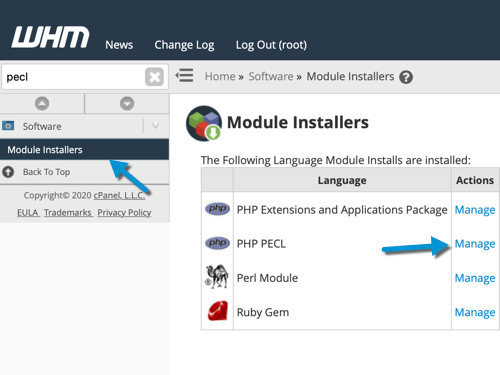Open the Change Log menu item
500x375 pixels.
tap(184, 45)
